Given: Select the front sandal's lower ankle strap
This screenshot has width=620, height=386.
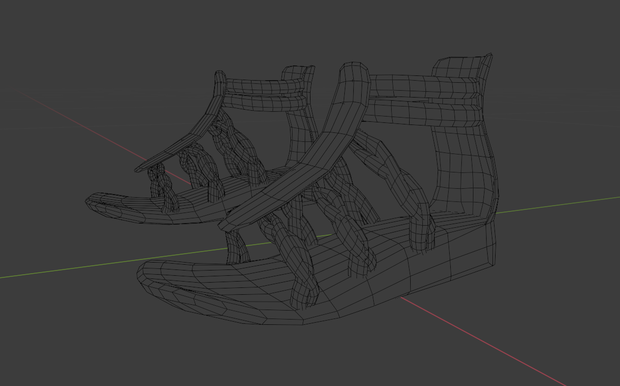Looking at the screenshot, I should (423, 113).
